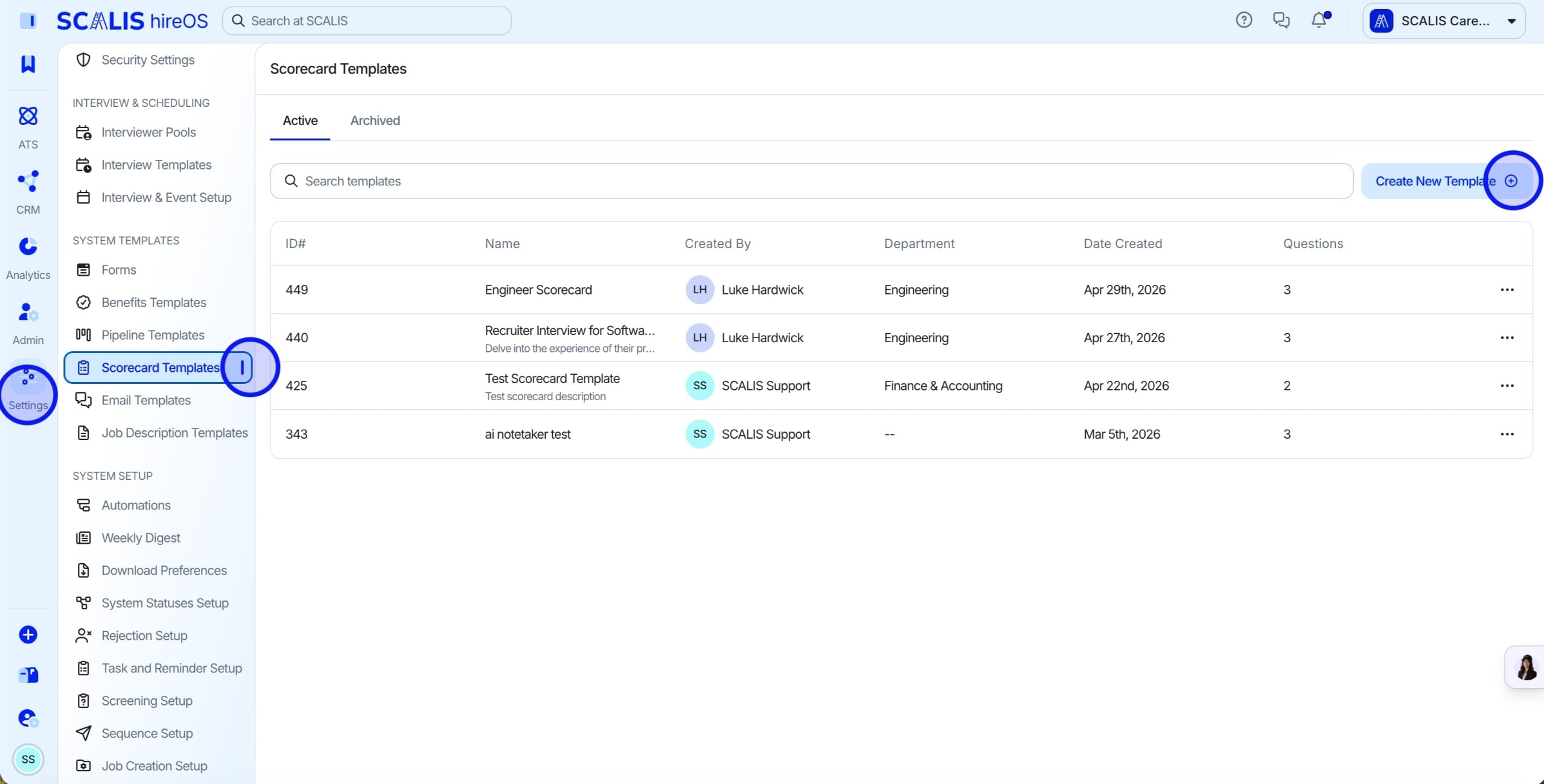This screenshot has height=784, width=1544.
Task: Click the blue plus quick-add icon
Action: [x=28, y=634]
